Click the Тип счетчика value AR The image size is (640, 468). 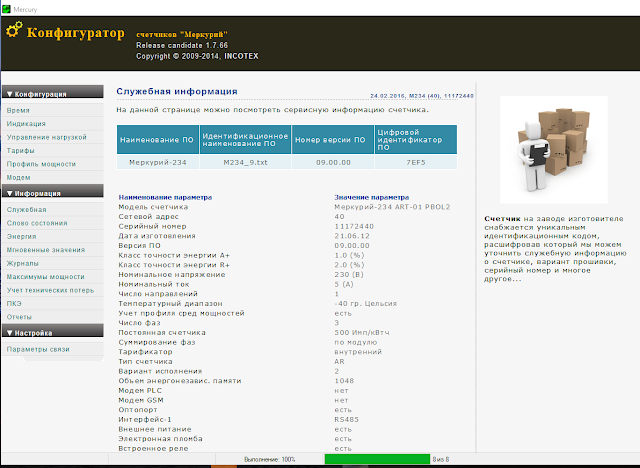point(339,362)
